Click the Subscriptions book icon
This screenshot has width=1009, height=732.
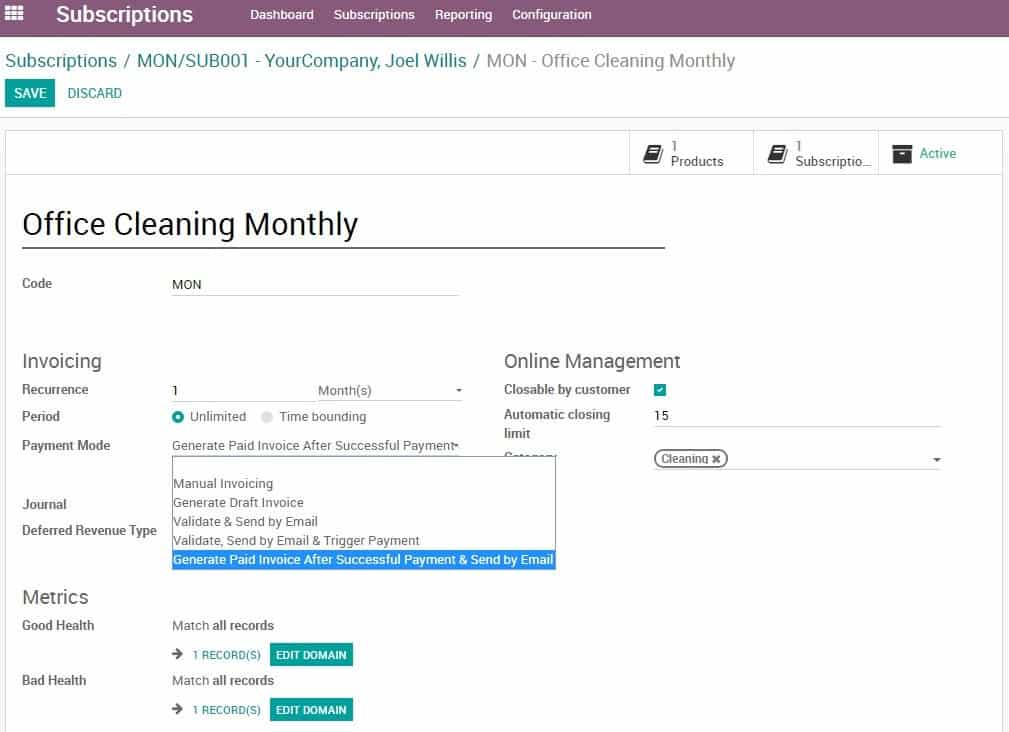pyautogui.click(x=777, y=153)
